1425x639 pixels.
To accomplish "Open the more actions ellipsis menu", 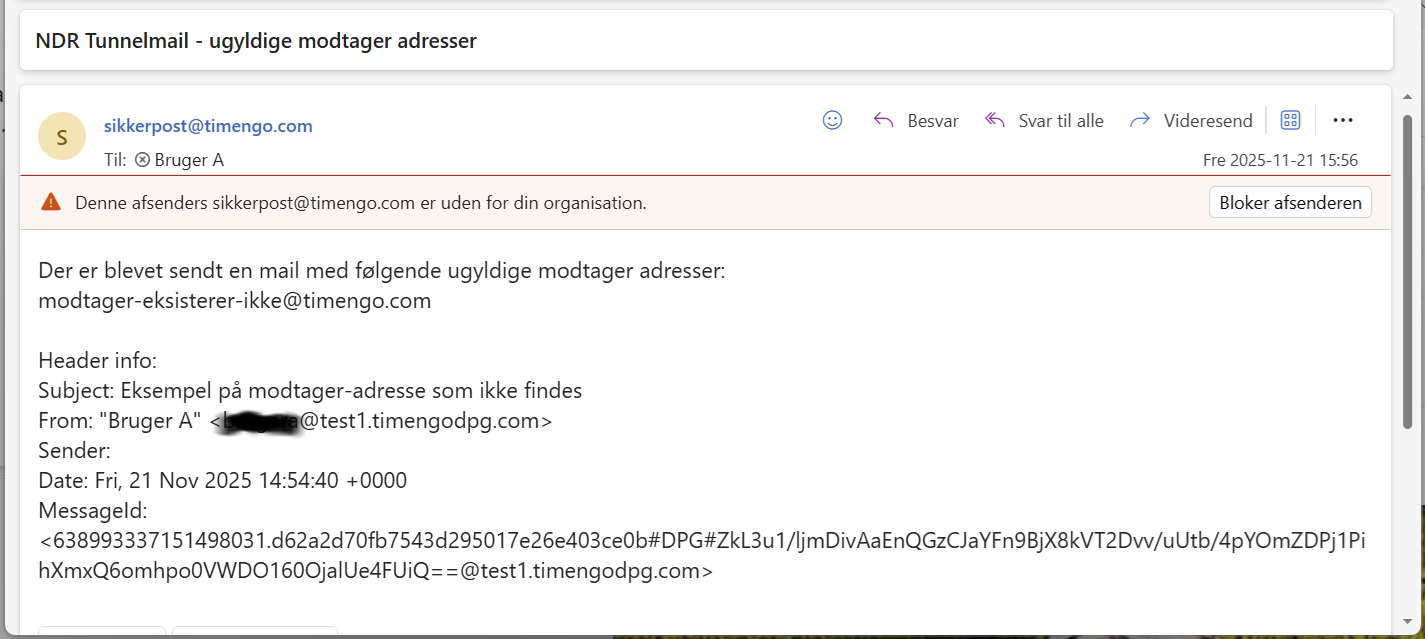I will (x=1343, y=121).
